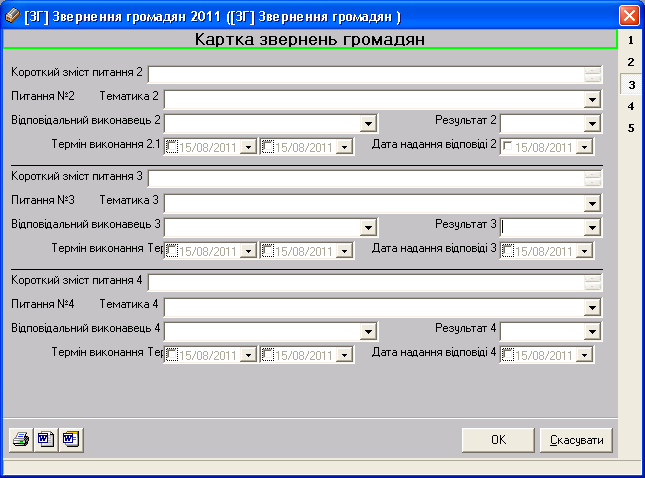Tick the Дата надання відповіді 3 checkbox
The image size is (645, 478).
pyautogui.click(x=508, y=251)
